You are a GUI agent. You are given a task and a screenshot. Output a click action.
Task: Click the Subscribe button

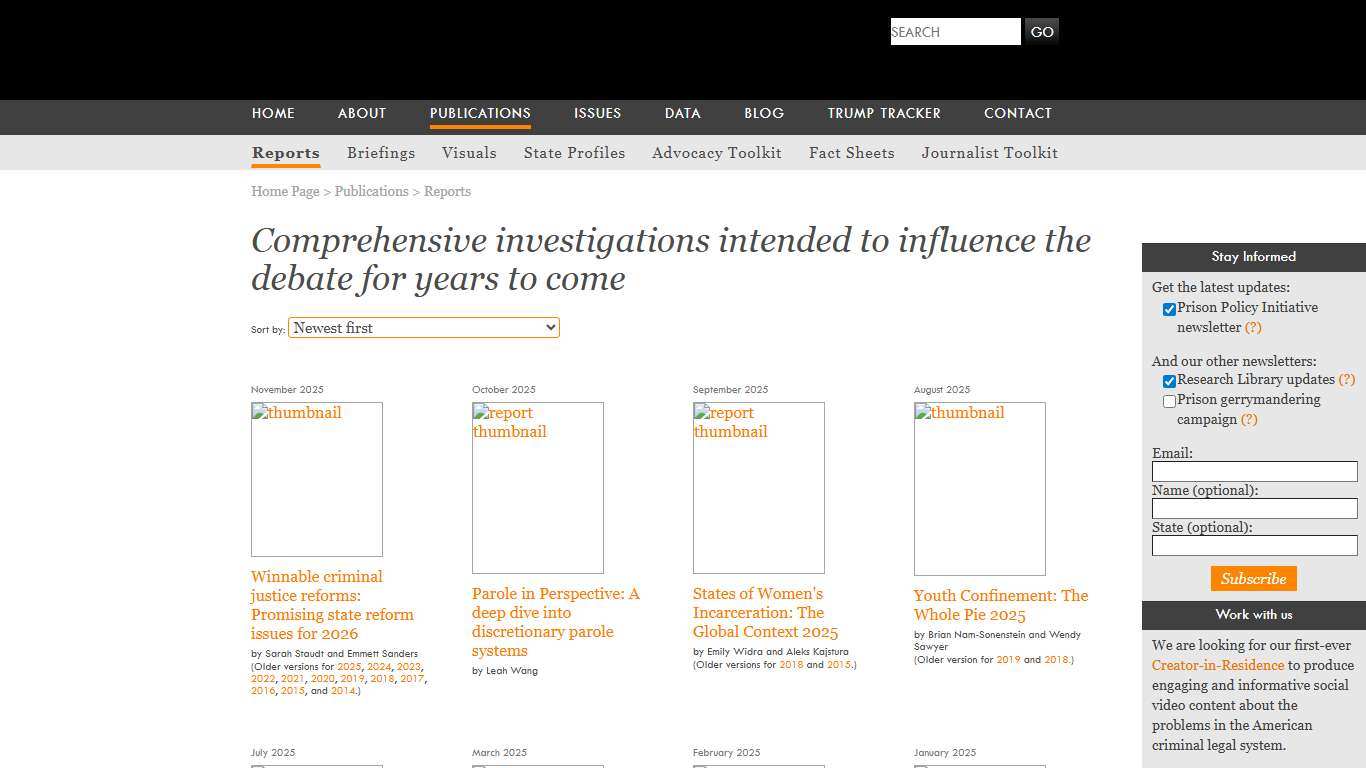click(x=1253, y=578)
